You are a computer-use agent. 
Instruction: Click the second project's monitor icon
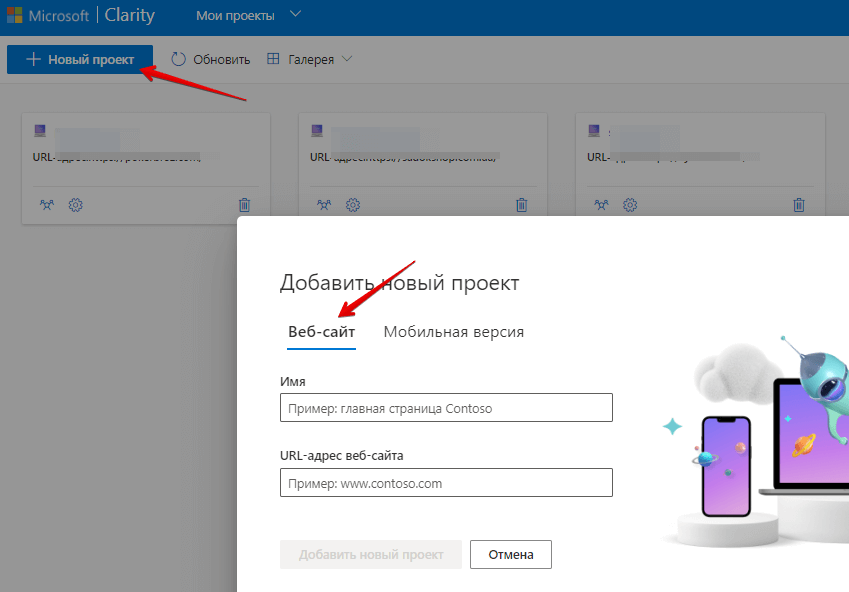(317, 131)
